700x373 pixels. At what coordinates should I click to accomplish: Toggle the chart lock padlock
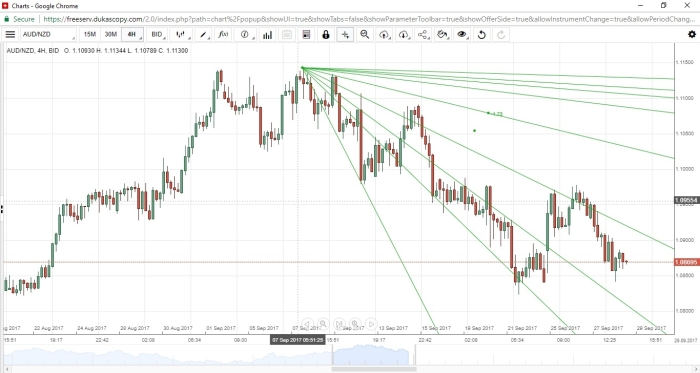point(326,34)
